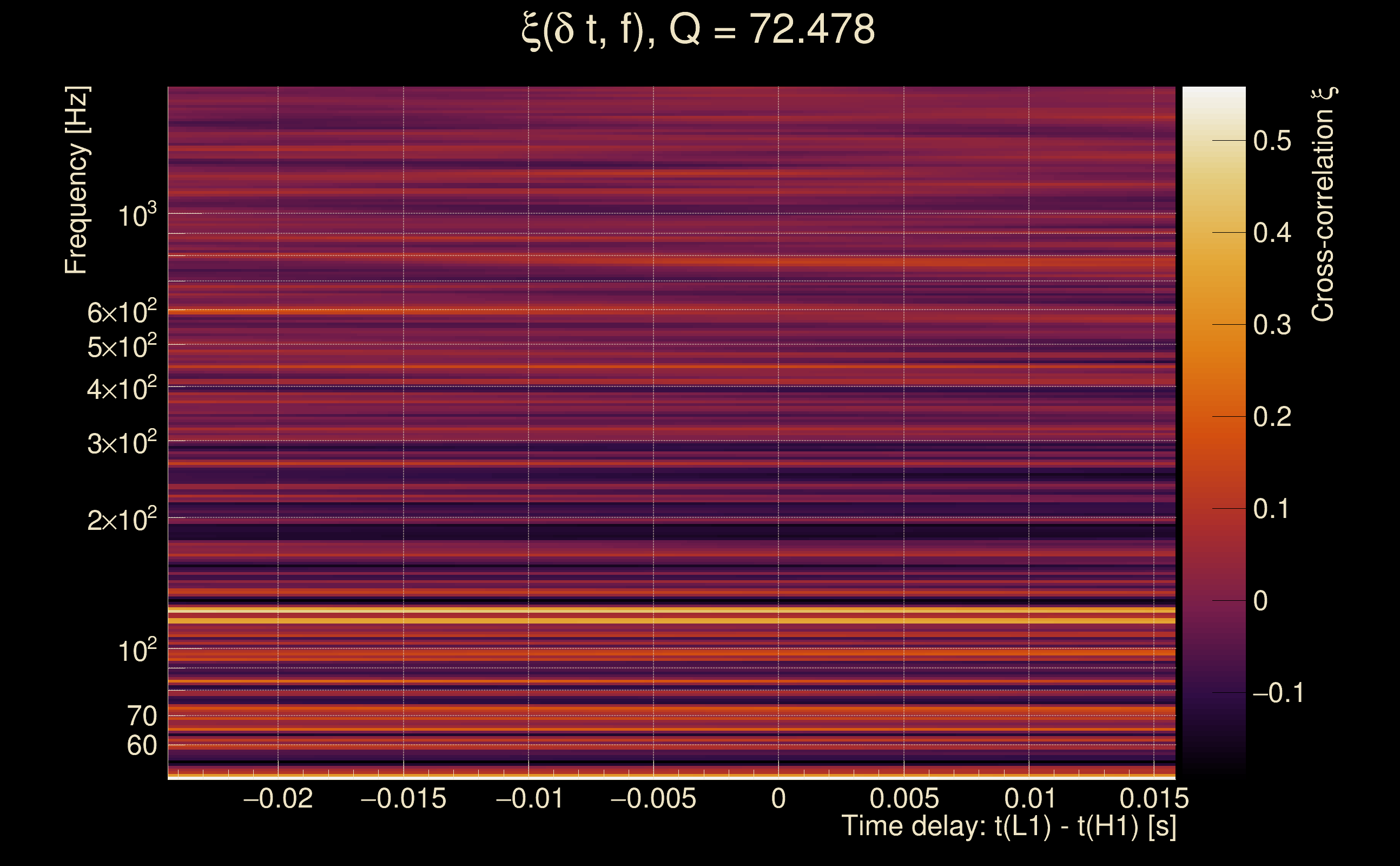Click the Time delay t(L1) - t(H1) label
Screen dimensions: 1400x866
coord(1008,826)
